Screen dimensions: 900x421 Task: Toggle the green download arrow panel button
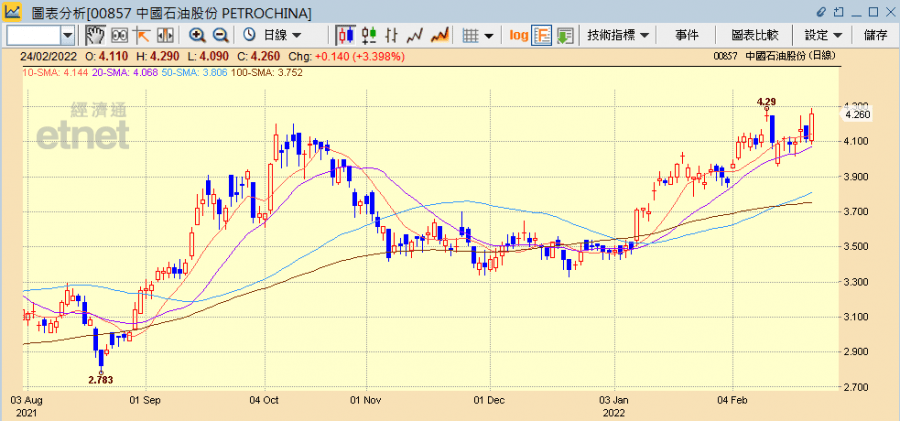(x=565, y=35)
